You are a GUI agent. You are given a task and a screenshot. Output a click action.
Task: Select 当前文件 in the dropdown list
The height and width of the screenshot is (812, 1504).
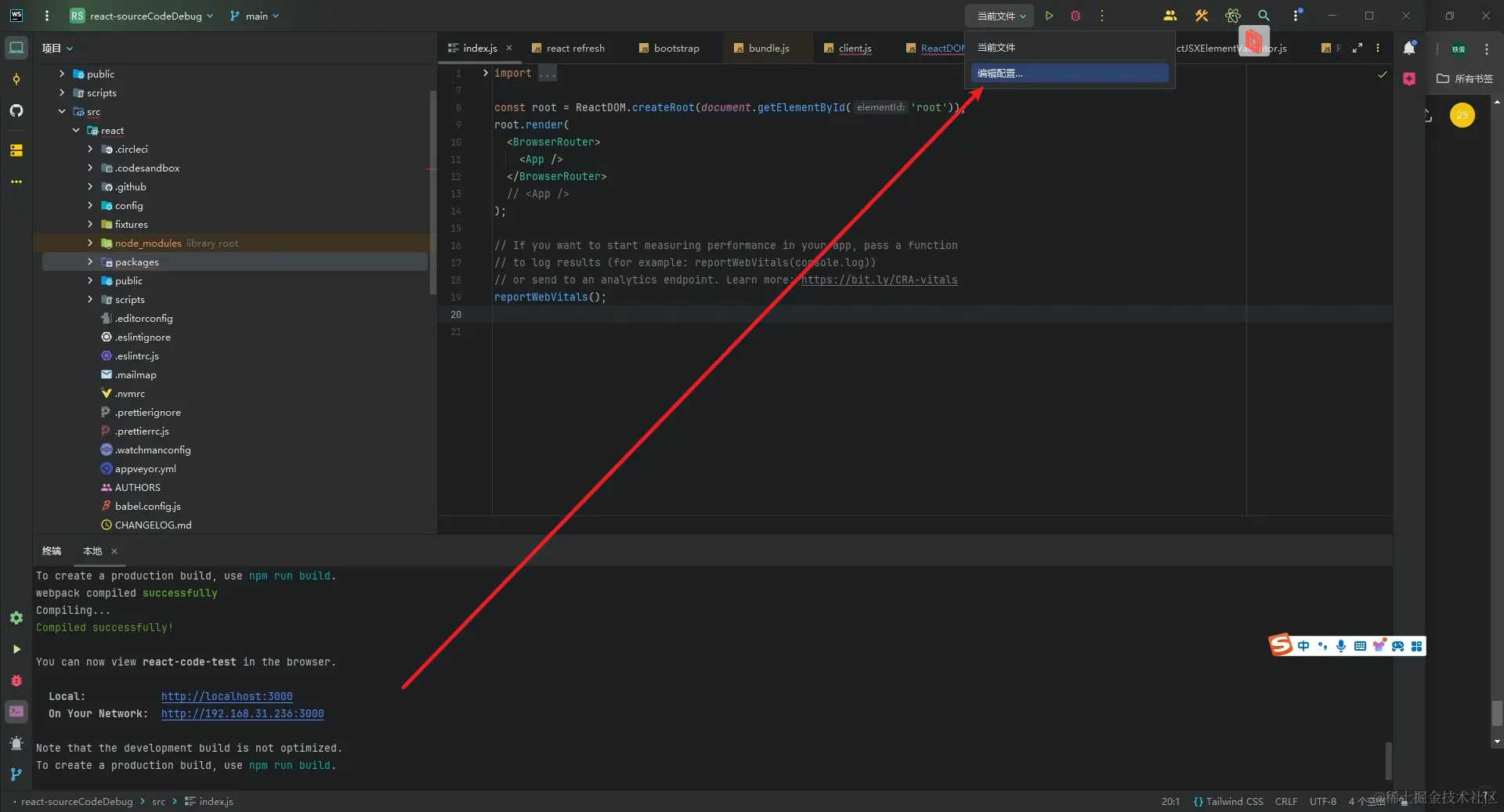point(1070,48)
